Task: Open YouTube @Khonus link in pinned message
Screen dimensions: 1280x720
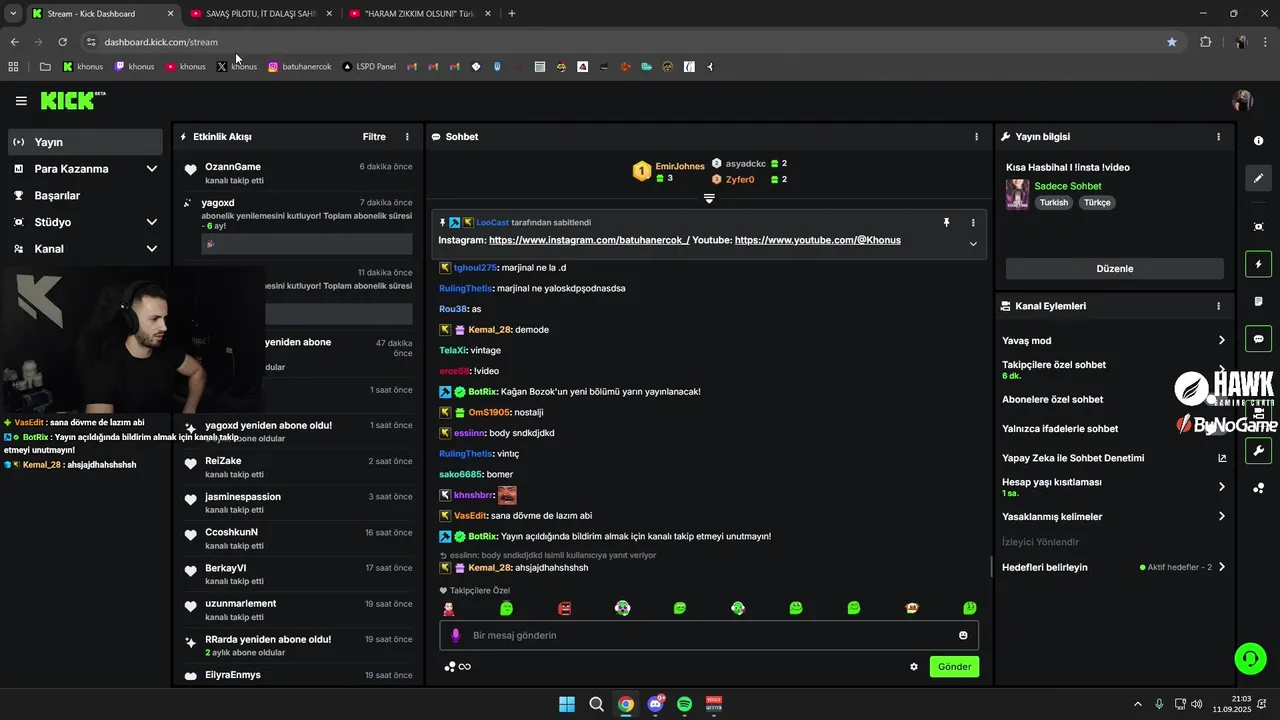Action: [817, 240]
